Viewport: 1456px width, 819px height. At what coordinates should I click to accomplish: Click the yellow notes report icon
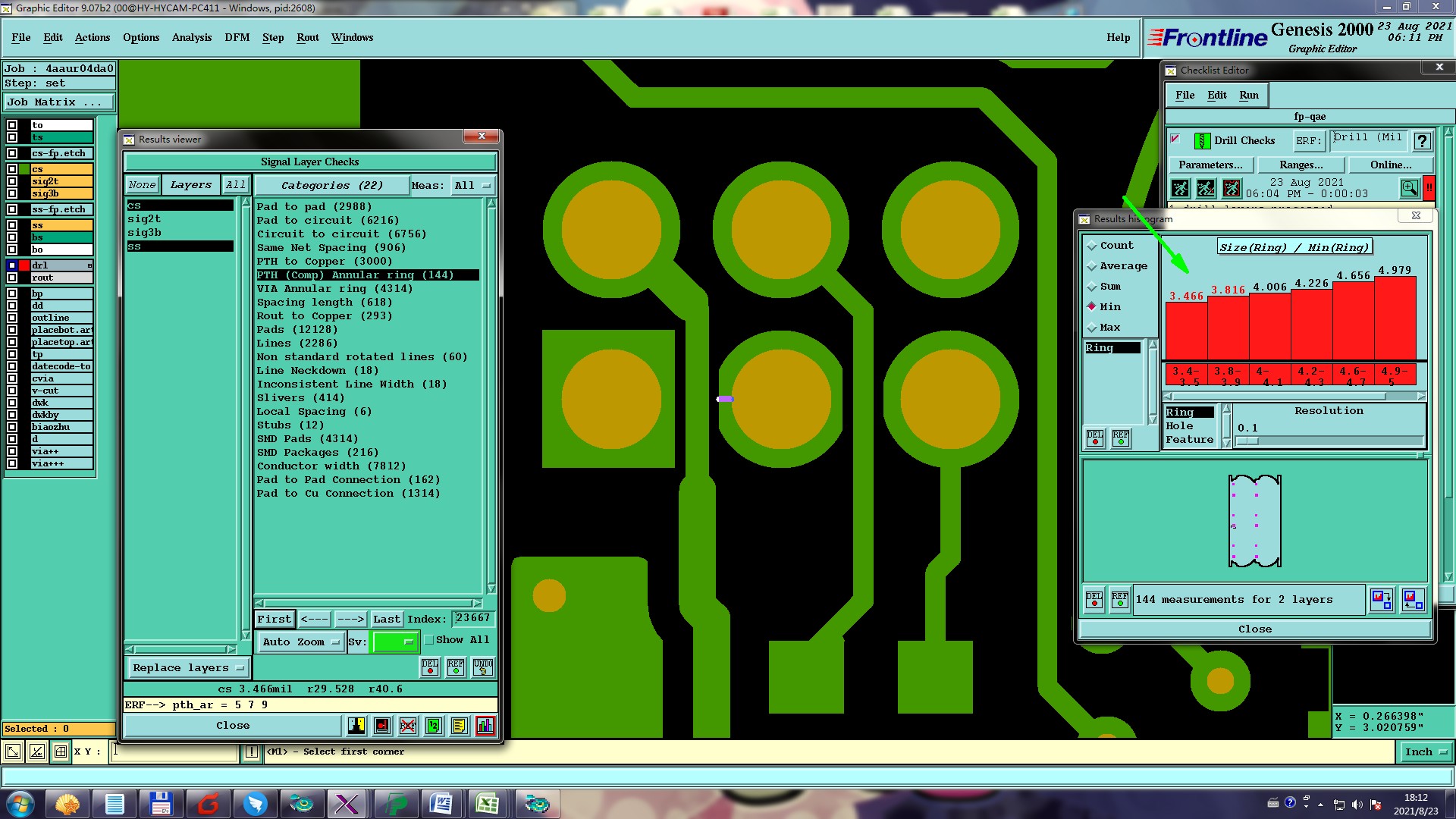tap(459, 726)
